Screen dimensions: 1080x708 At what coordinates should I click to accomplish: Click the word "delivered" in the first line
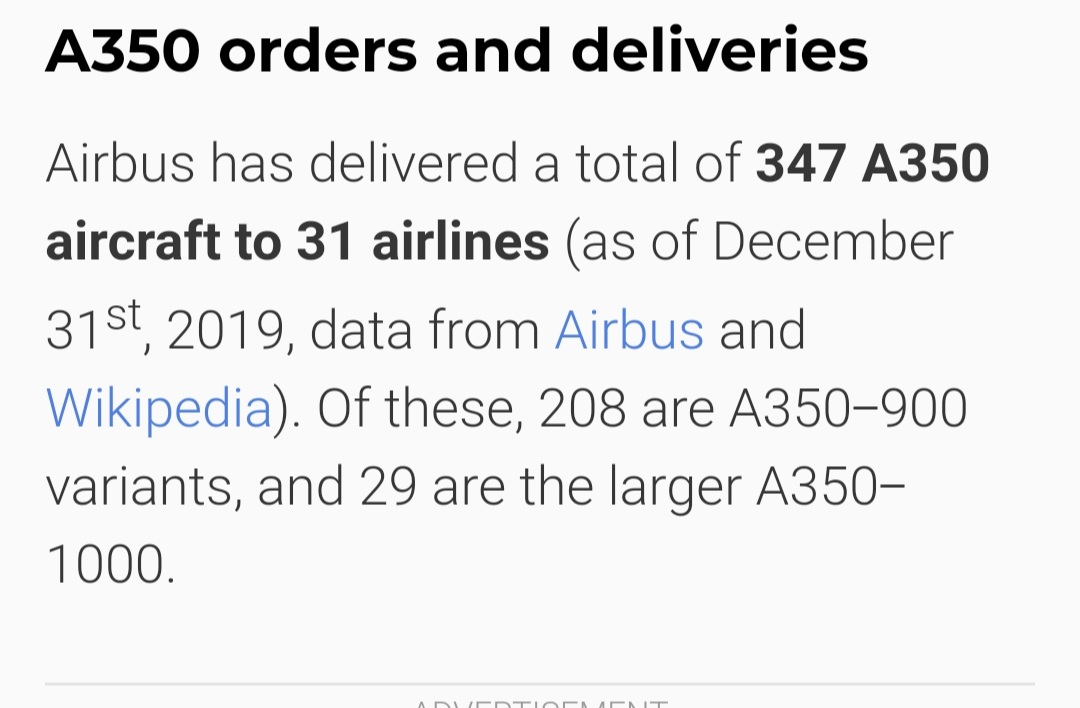[x=412, y=165]
